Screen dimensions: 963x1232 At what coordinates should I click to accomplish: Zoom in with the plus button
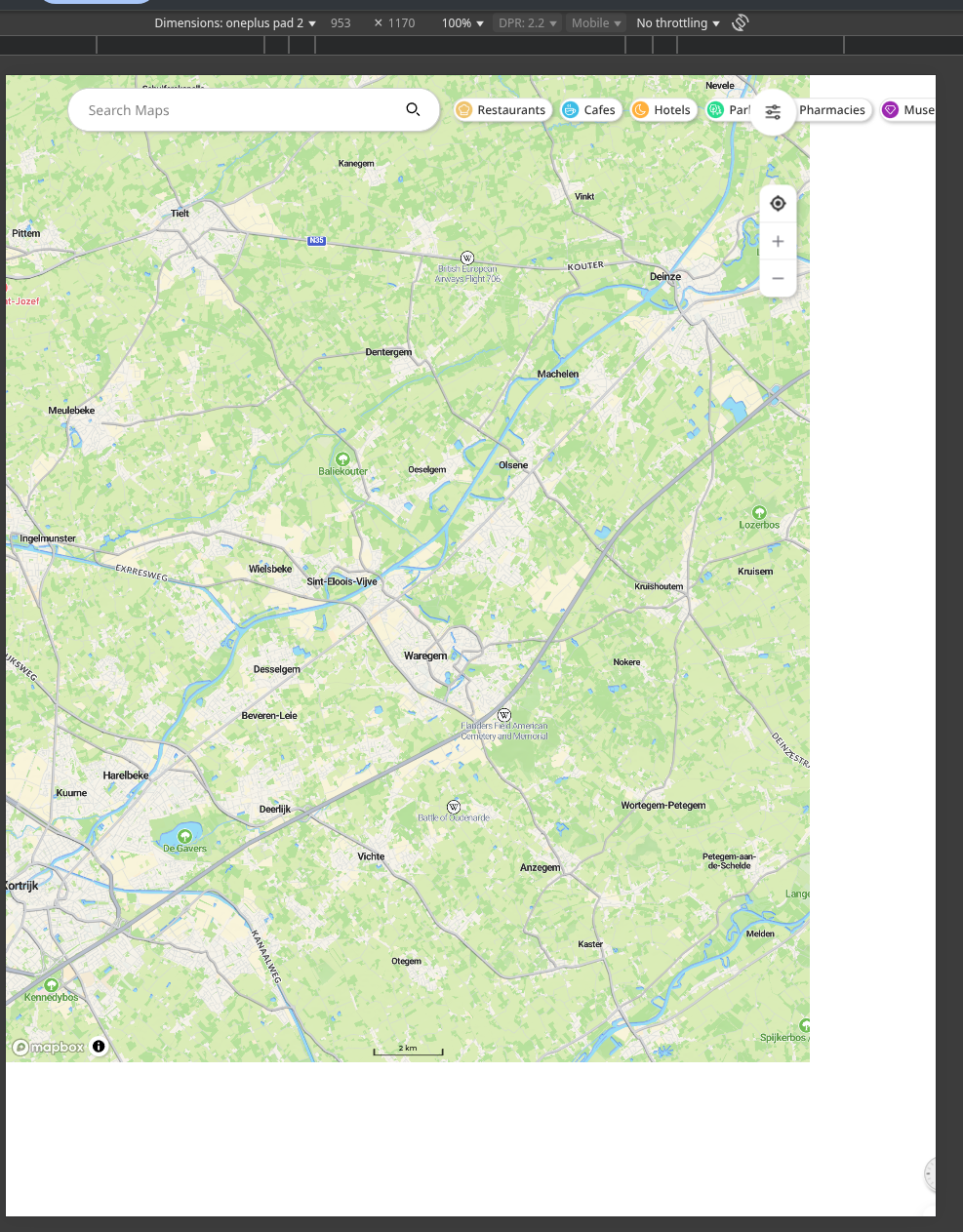click(778, 241)
